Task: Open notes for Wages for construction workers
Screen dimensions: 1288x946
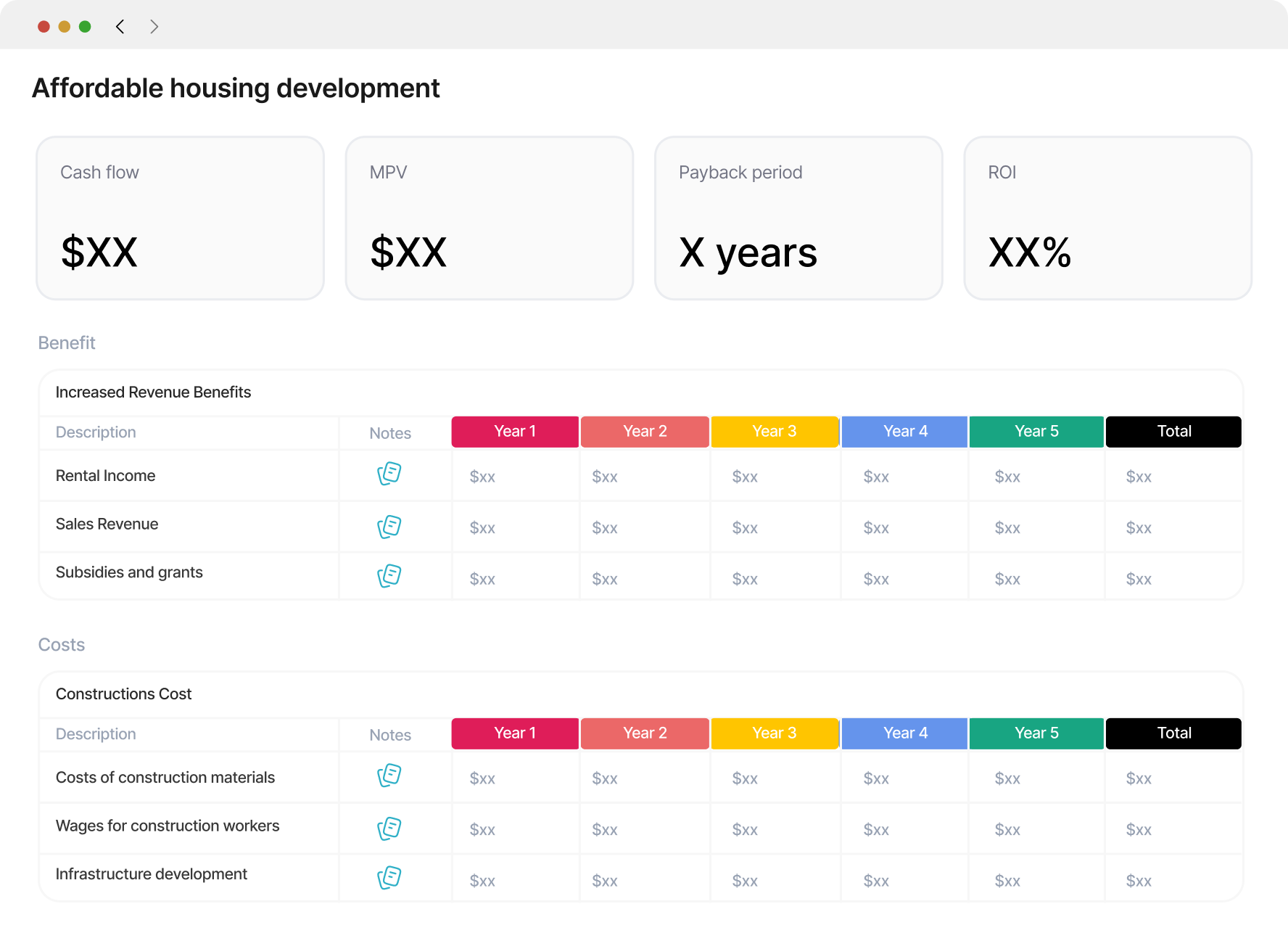Action: (x=389, y=828)
